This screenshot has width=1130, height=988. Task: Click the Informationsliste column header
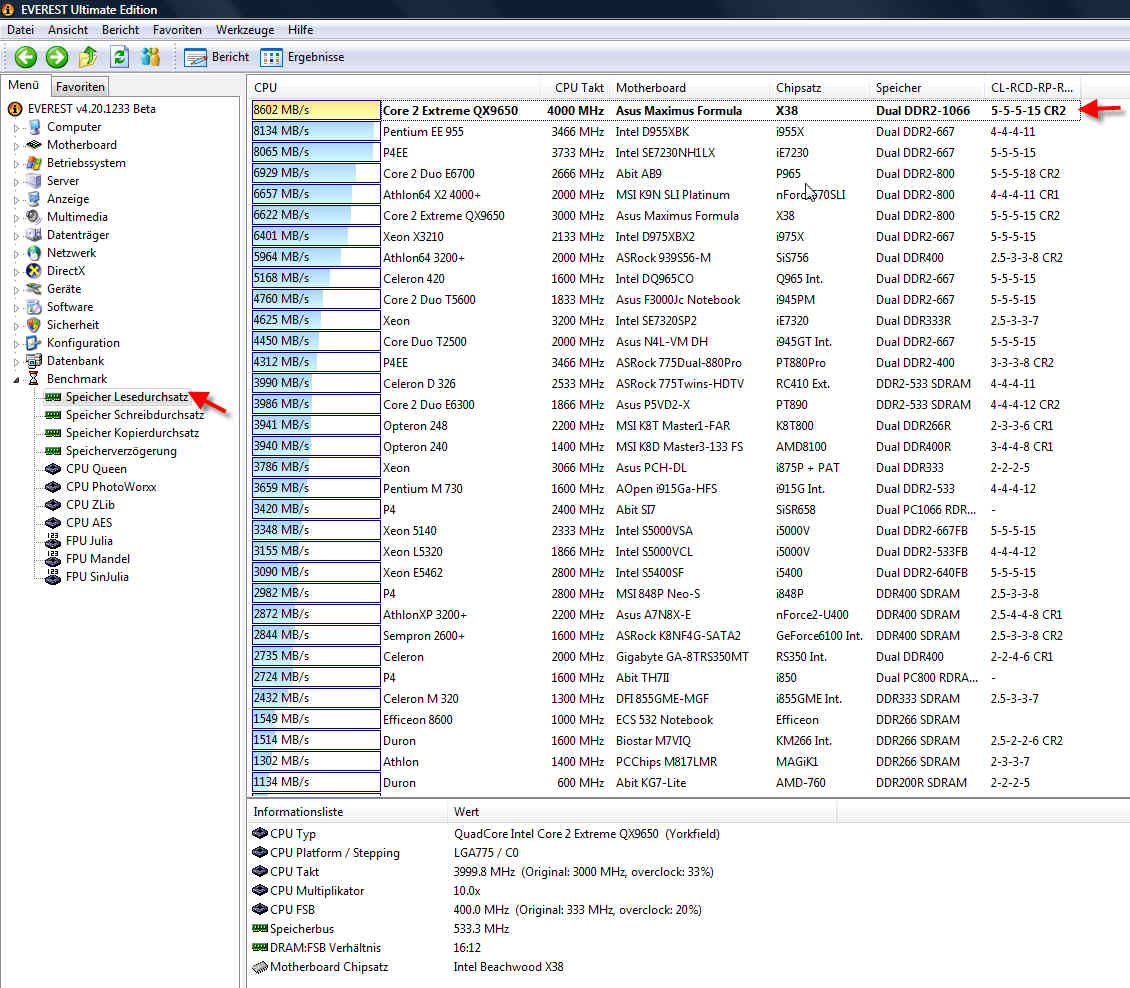tap(347, 812)
